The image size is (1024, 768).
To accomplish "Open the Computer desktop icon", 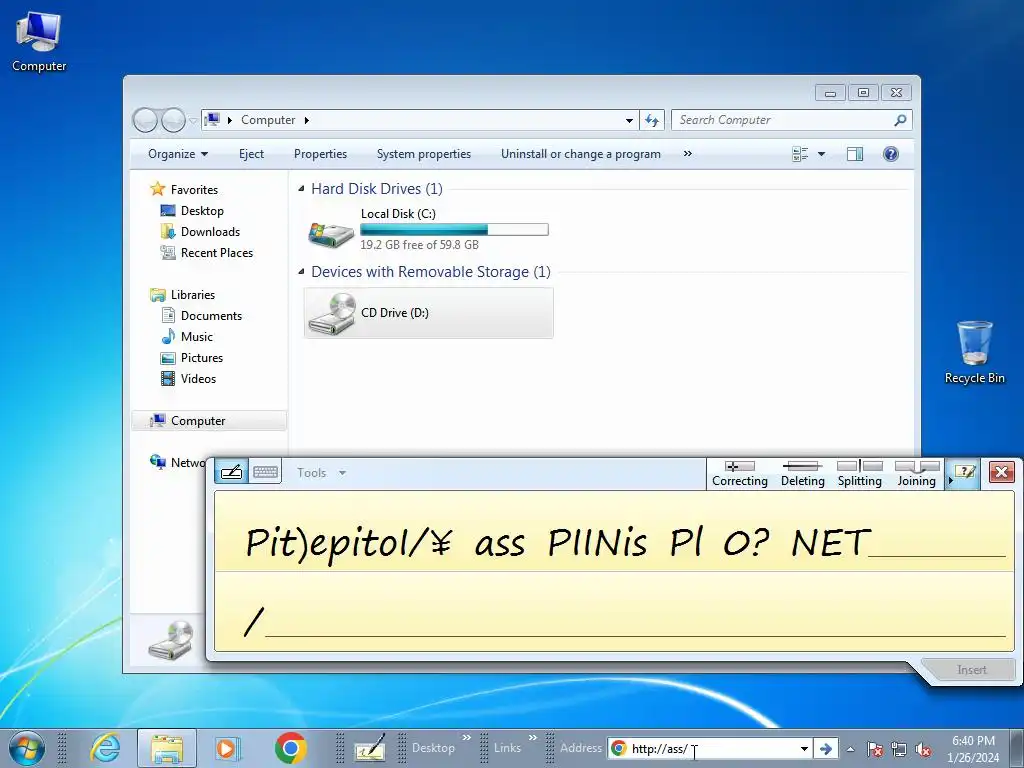I will click(x=39, y=41).
